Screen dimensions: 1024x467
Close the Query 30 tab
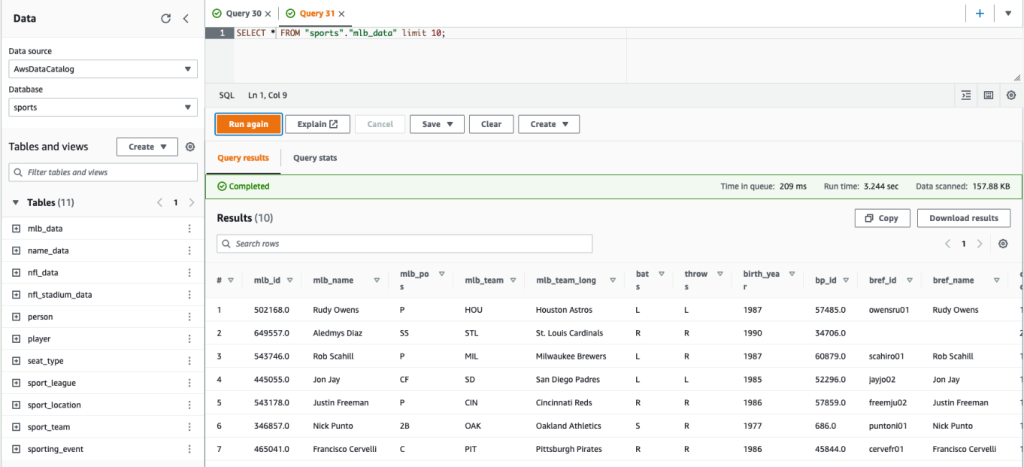(268, 13)
